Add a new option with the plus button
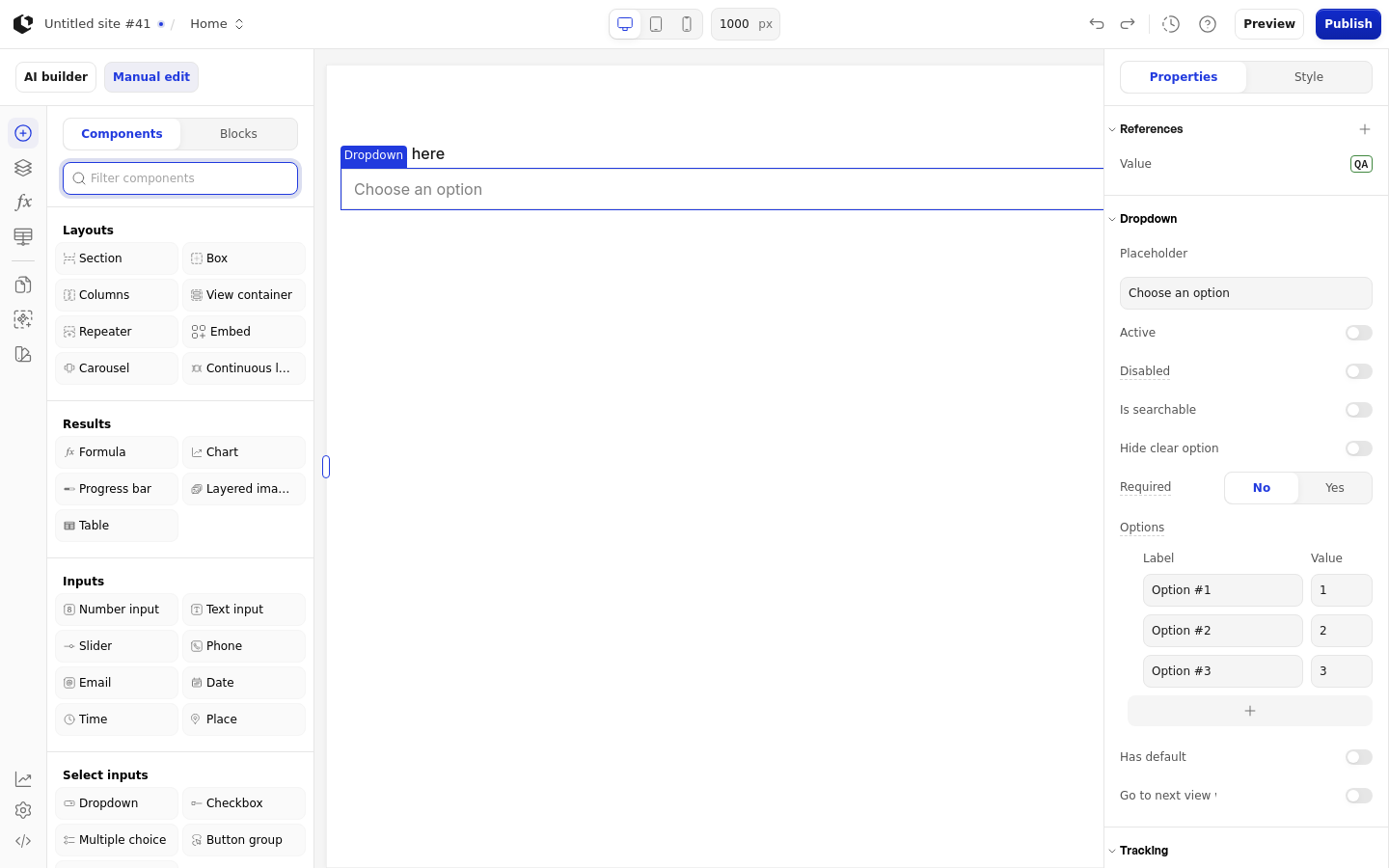The height and width of the screenshot is (868, 1389). point(1250,711)
